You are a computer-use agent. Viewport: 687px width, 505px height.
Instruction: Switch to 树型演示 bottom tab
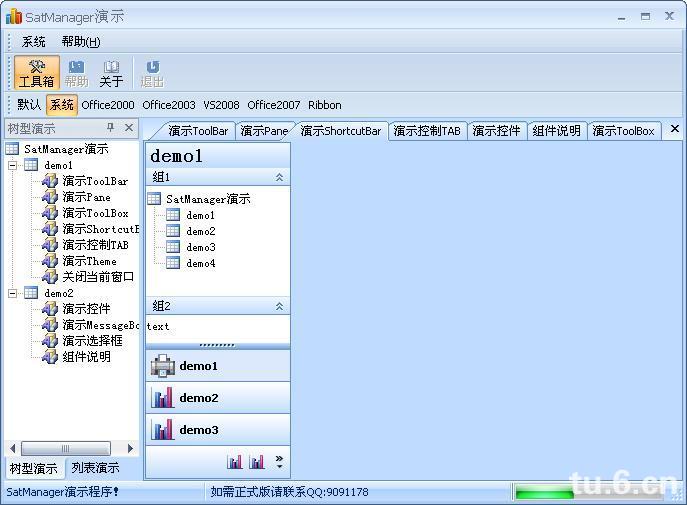point(34,468)
